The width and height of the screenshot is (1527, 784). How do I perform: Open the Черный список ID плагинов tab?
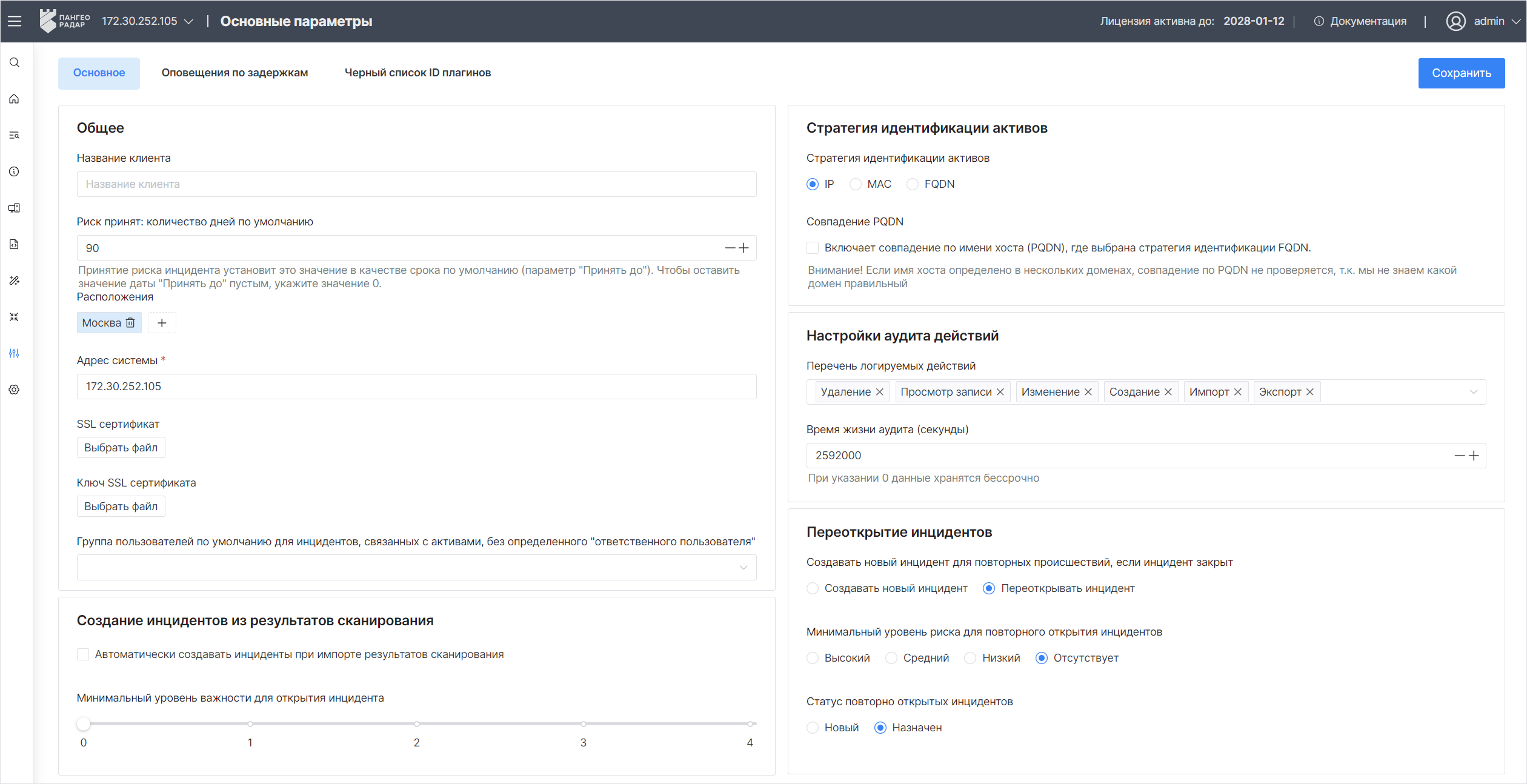pos(418,73)
